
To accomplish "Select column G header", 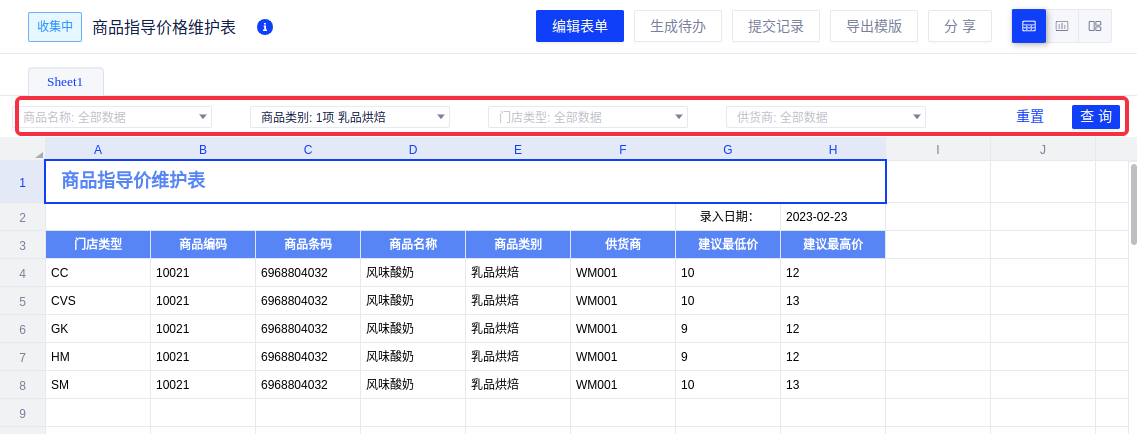I will (x=728, y=149).
